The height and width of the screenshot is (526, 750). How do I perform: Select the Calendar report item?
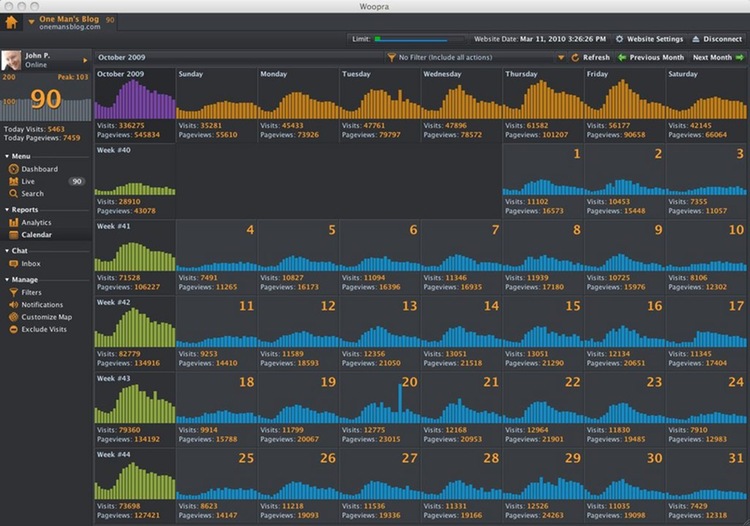[x=36, y=235]
